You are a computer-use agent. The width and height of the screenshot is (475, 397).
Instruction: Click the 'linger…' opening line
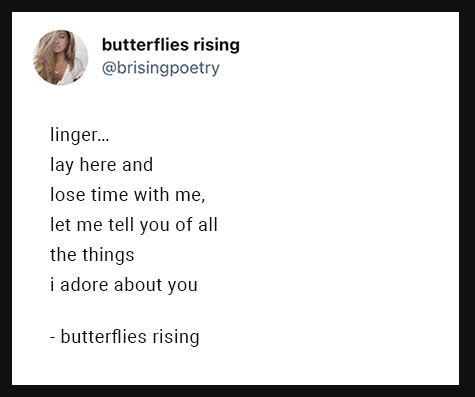pos(80,135)
